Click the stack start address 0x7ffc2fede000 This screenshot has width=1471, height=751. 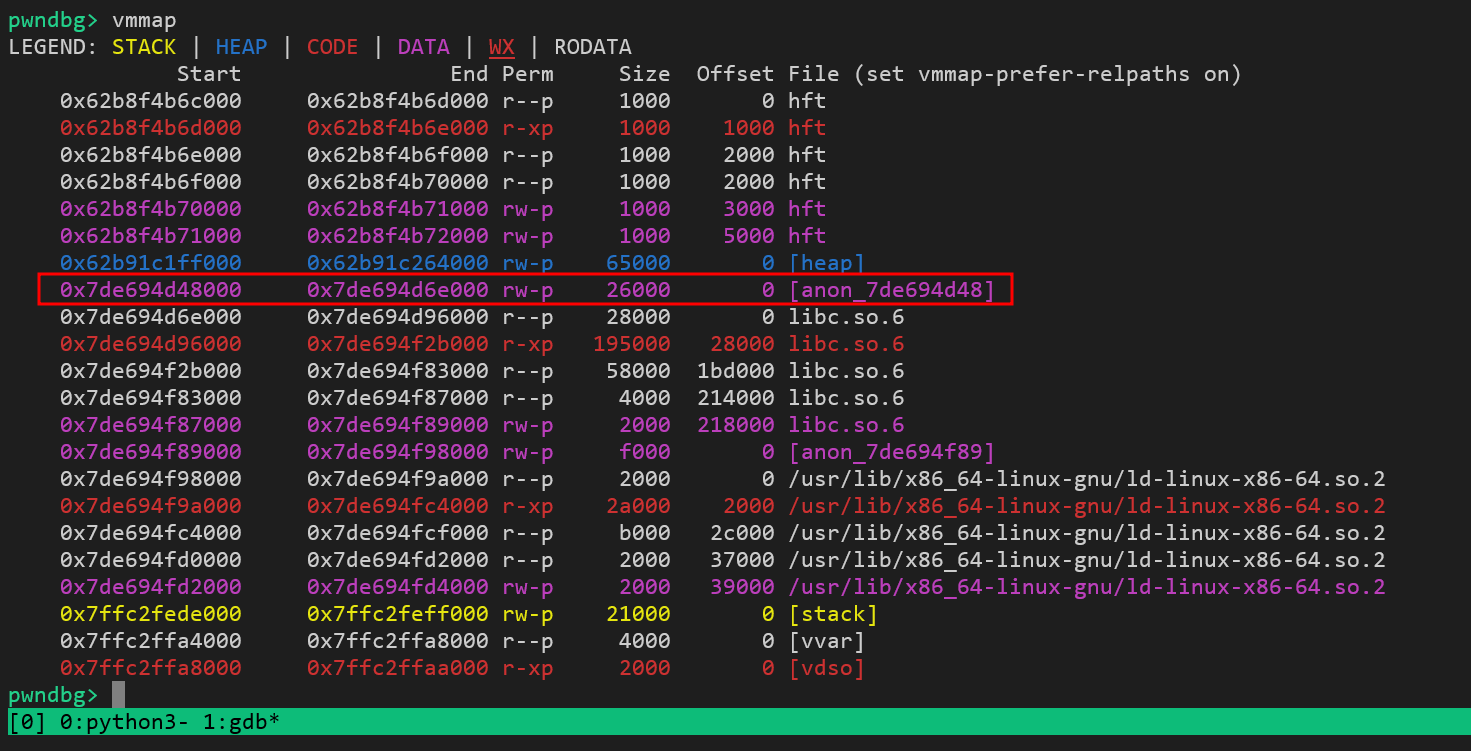[150, 614]
